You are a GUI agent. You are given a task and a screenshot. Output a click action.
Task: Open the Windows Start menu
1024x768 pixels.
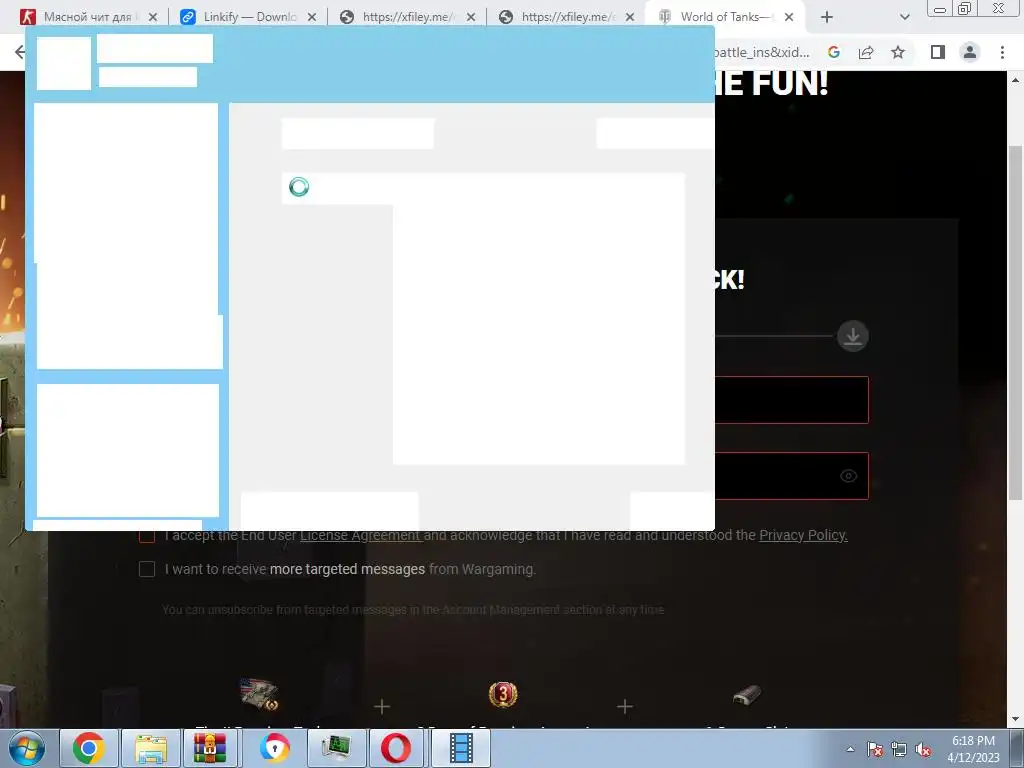point(27,748)
